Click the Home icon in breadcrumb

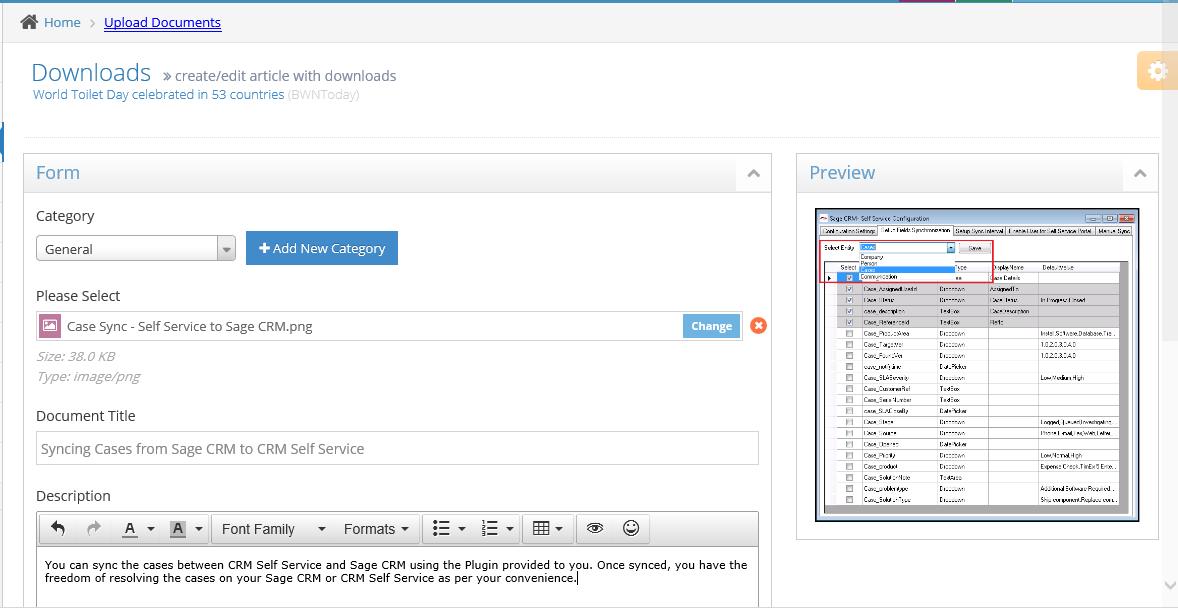(29, 22)
